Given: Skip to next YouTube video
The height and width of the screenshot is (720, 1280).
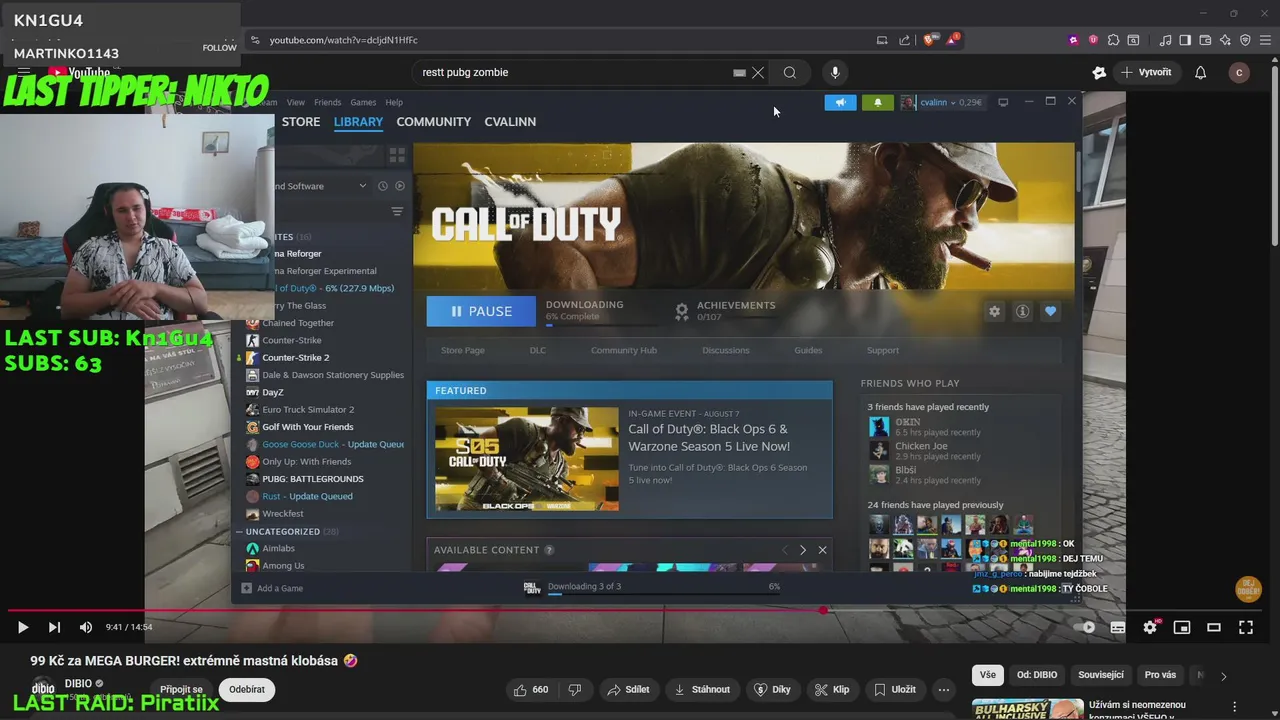Looking at the screenshot, I should pos(54,627).
